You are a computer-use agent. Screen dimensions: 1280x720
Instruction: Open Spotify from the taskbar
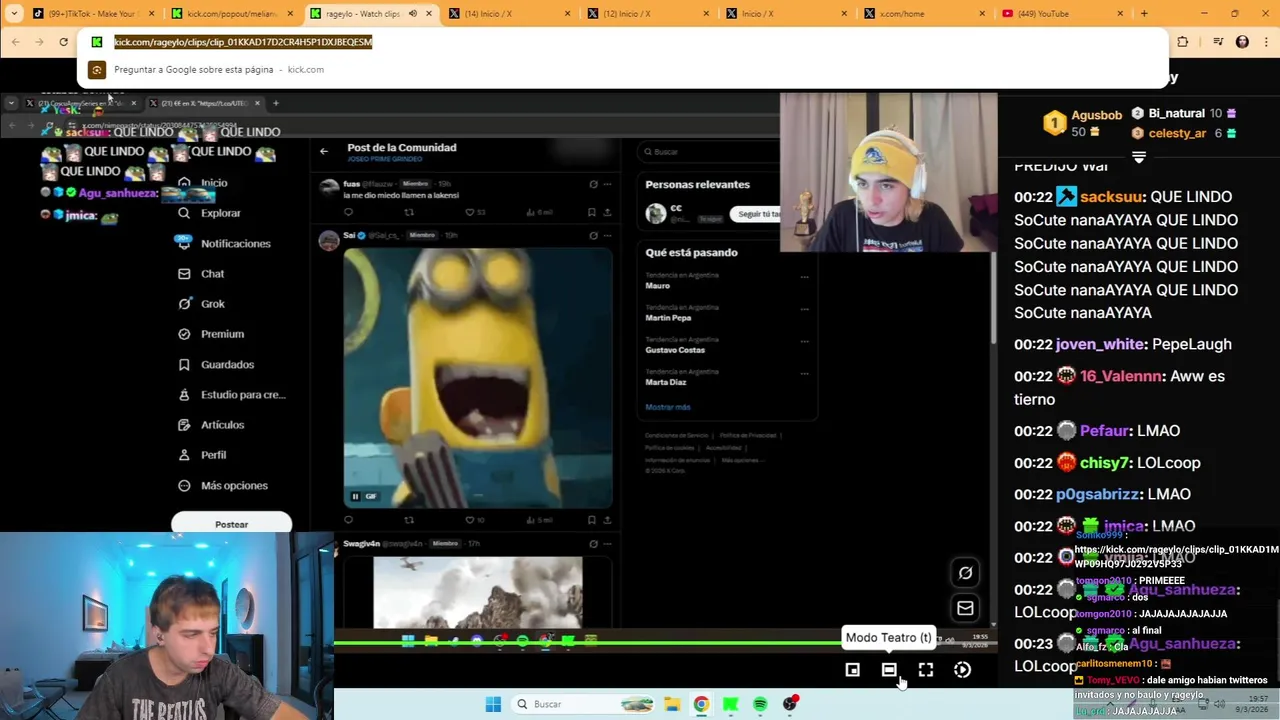click(760, 704)
